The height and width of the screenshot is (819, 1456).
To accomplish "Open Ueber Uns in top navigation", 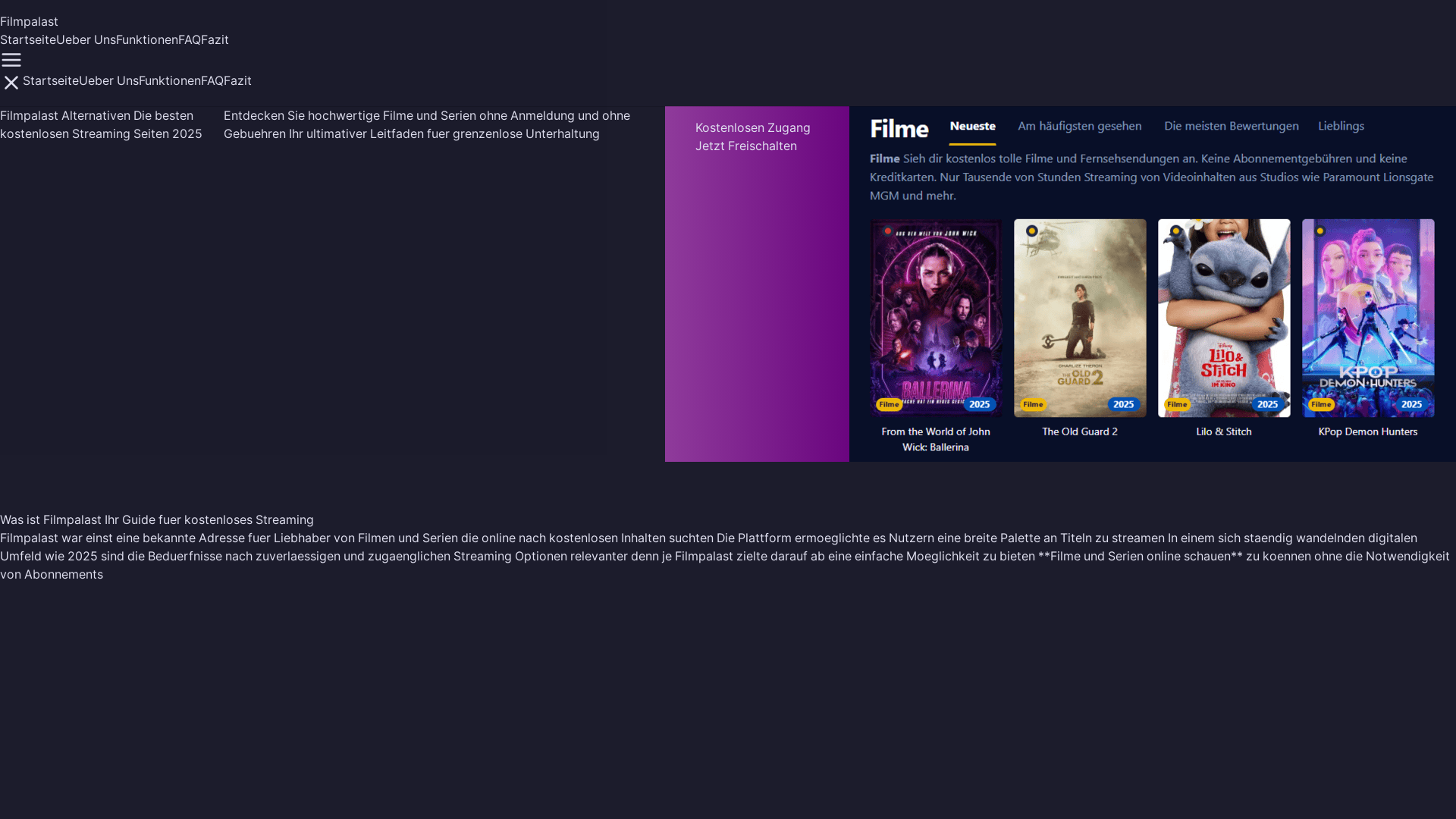I will coord(86,39).
